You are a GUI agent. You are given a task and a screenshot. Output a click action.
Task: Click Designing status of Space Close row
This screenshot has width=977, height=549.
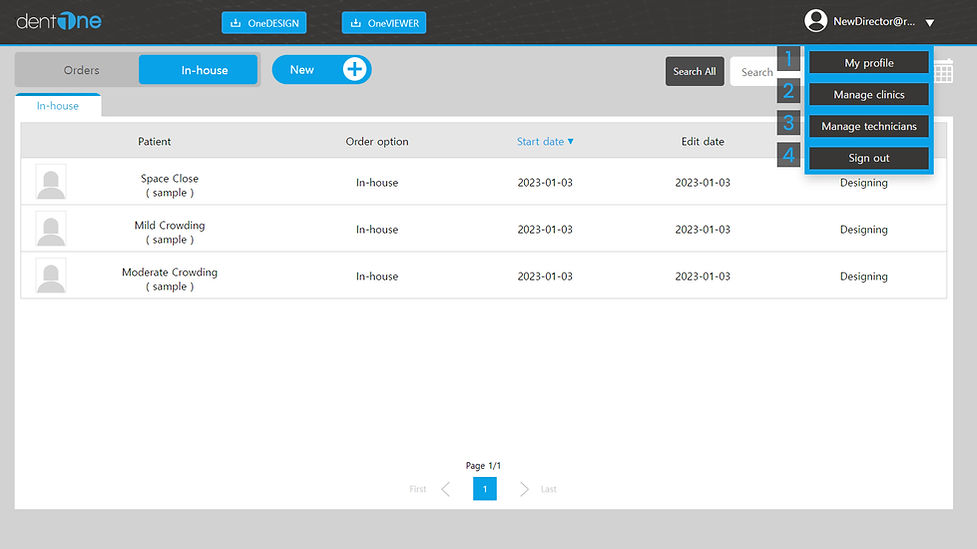[x=864, y=183]
